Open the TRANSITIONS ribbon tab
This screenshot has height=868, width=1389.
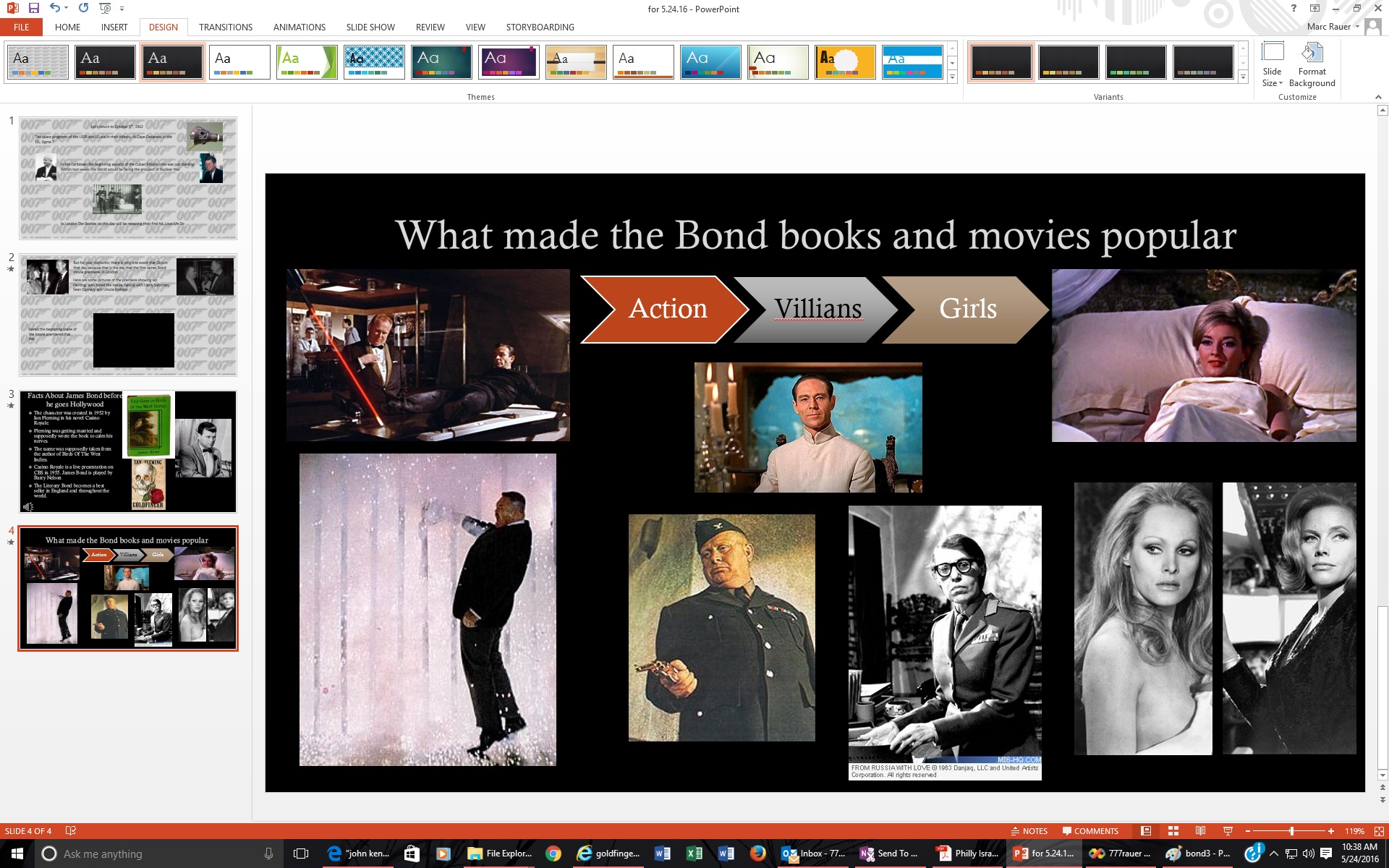[x=226, y=27]
